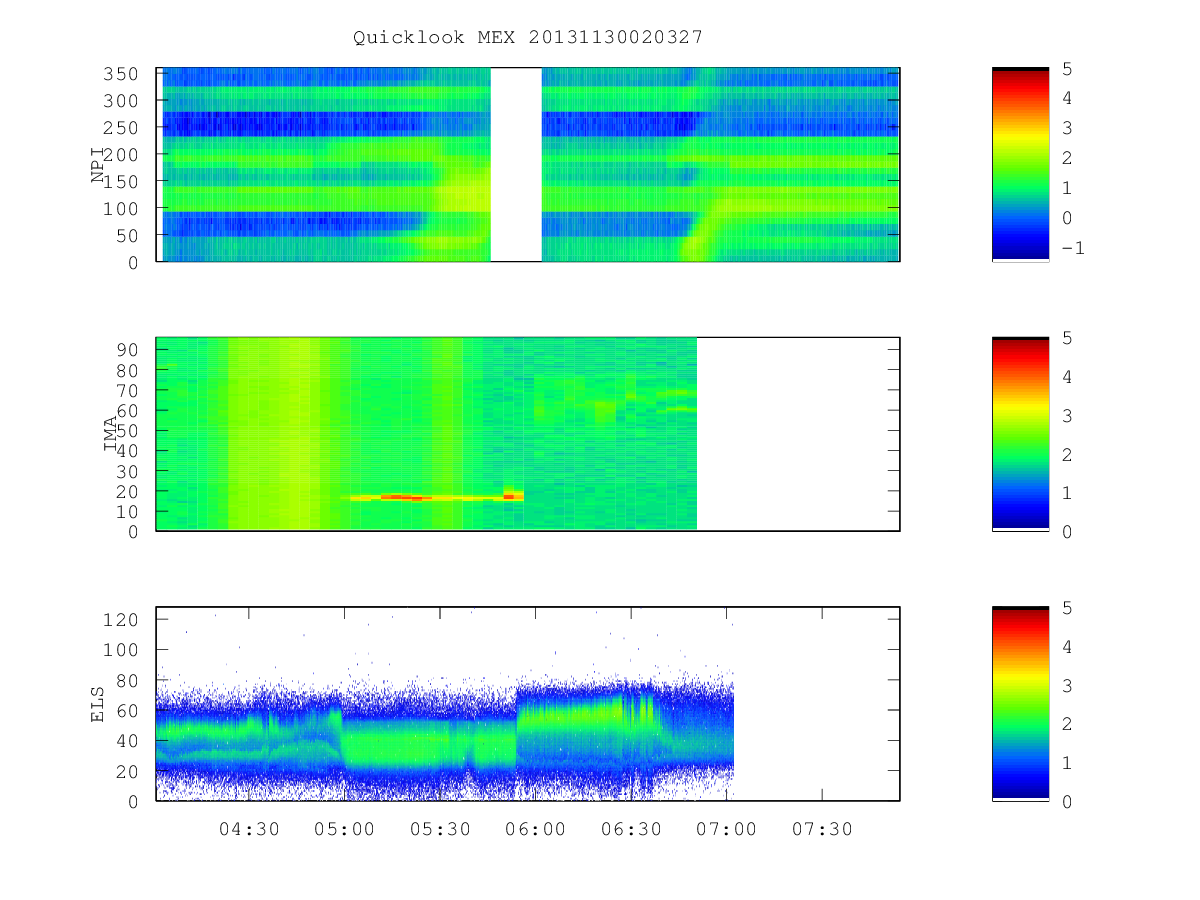Click the 3 label on NPI colorbar

point(1067,128)
